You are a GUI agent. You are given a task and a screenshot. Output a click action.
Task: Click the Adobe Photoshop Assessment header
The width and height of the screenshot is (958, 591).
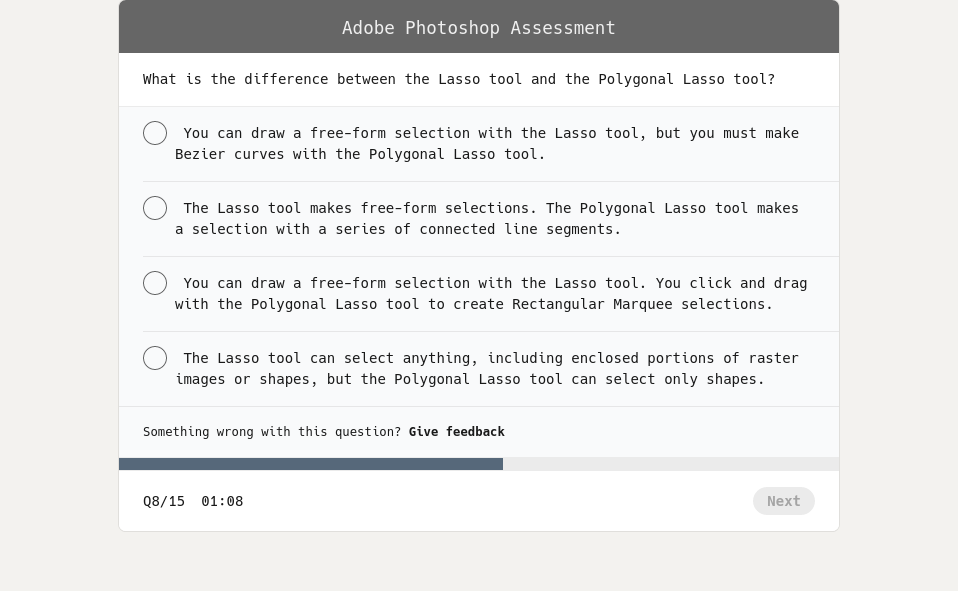478,27
